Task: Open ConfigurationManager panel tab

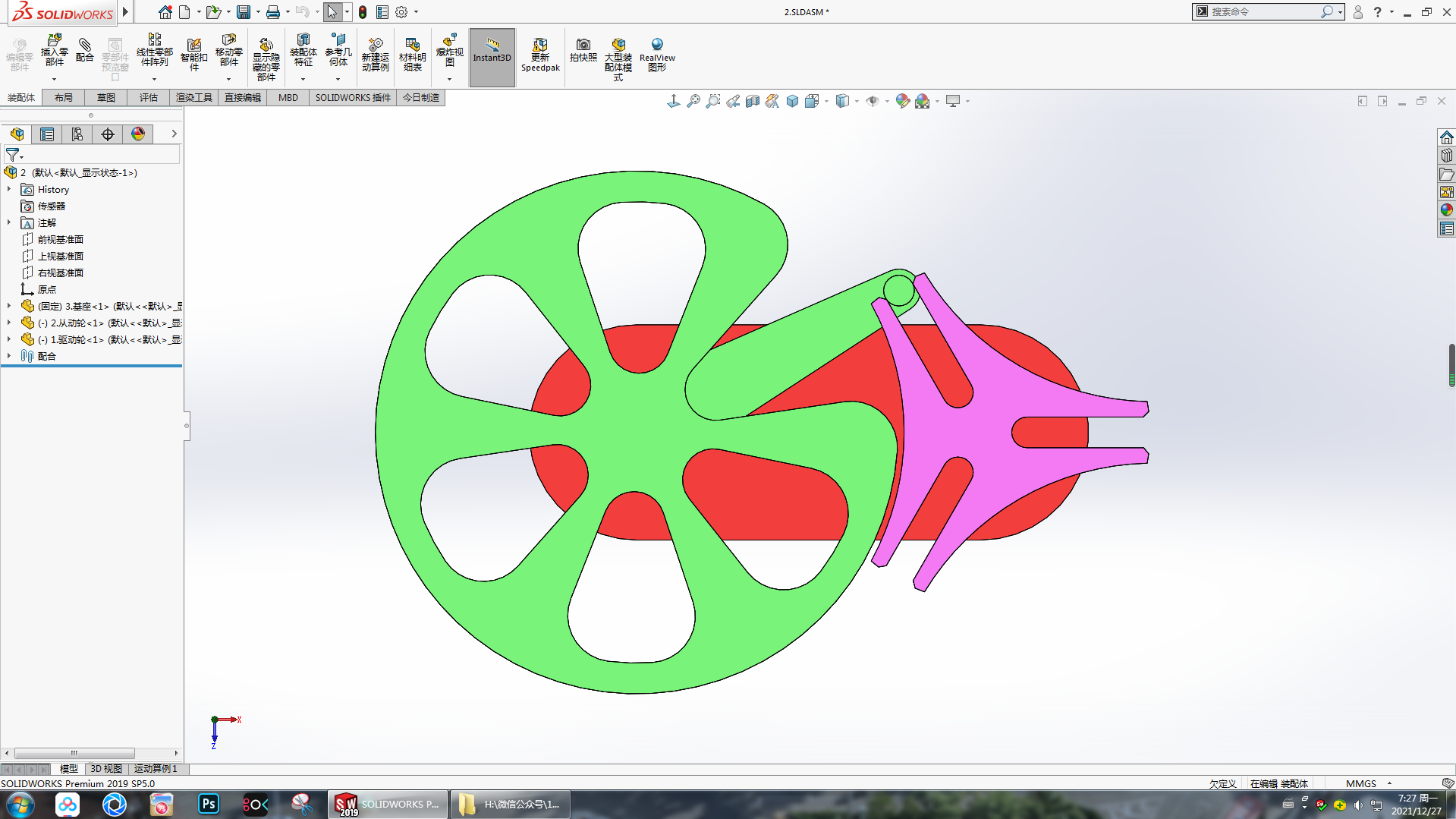Action: [x=77, y=134]
